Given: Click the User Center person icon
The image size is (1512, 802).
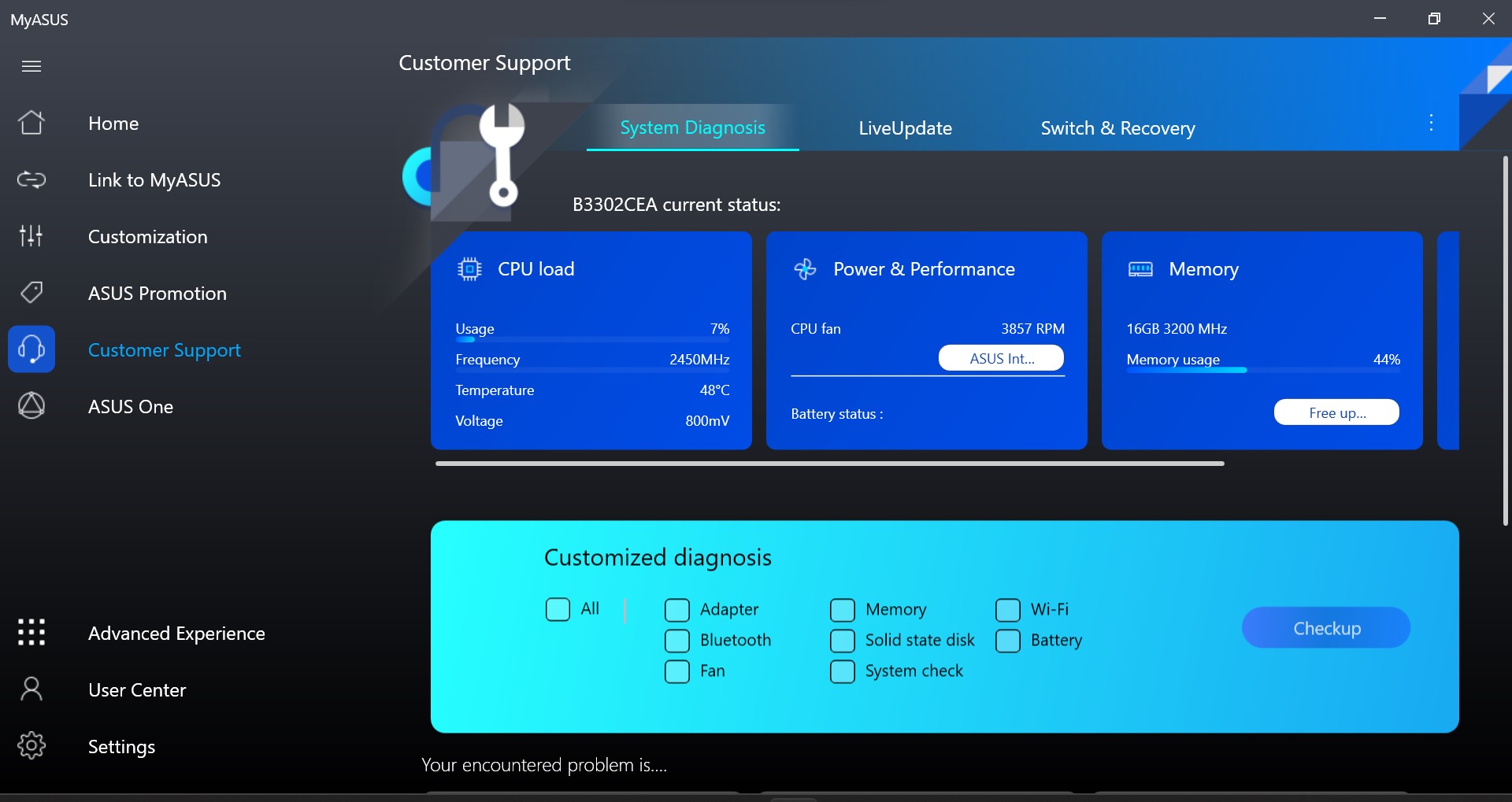Looking at the screenshot, I should tap(31, 689).
